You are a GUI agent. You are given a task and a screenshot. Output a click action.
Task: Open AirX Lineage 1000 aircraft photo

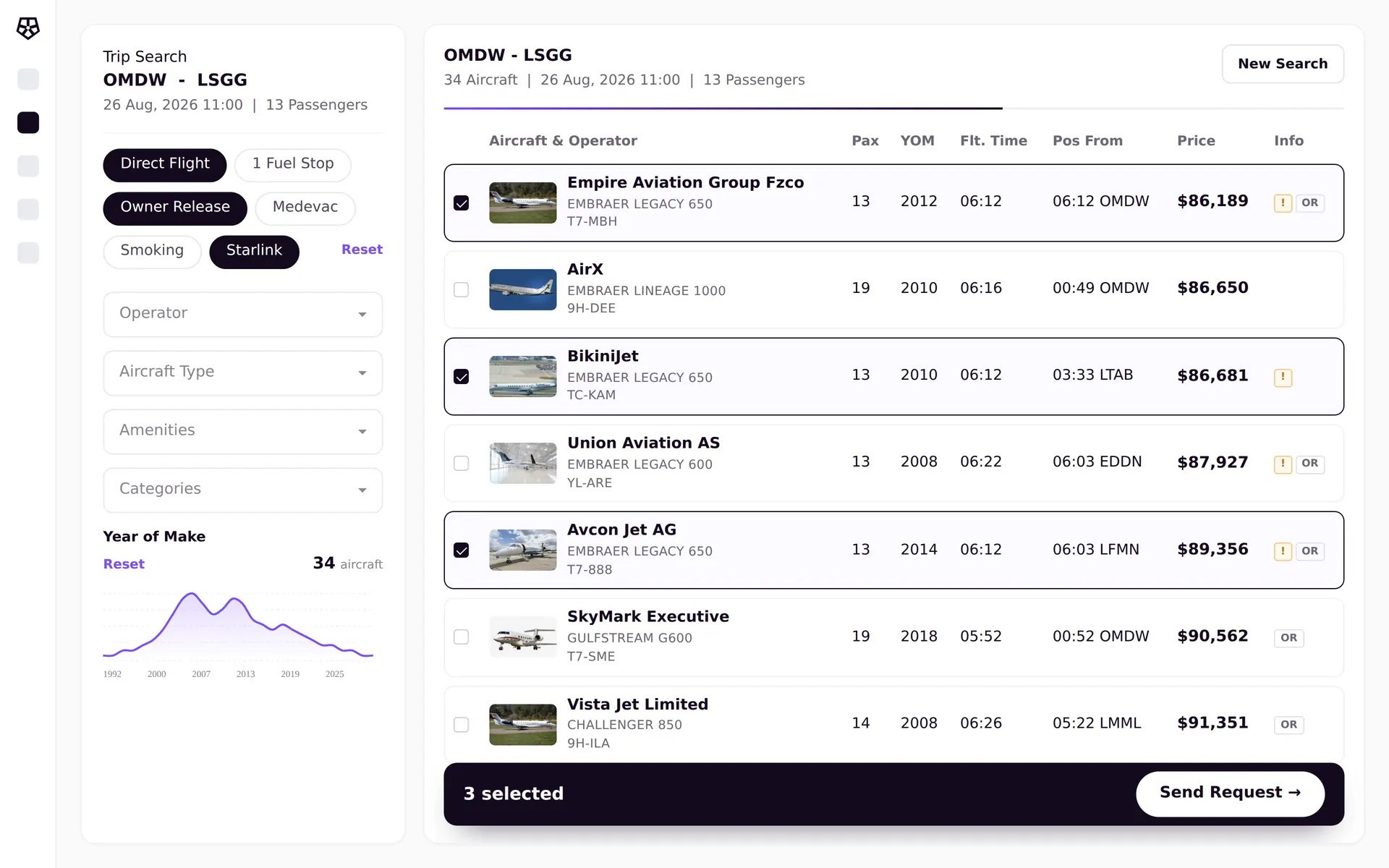click(x=522, y=289)
